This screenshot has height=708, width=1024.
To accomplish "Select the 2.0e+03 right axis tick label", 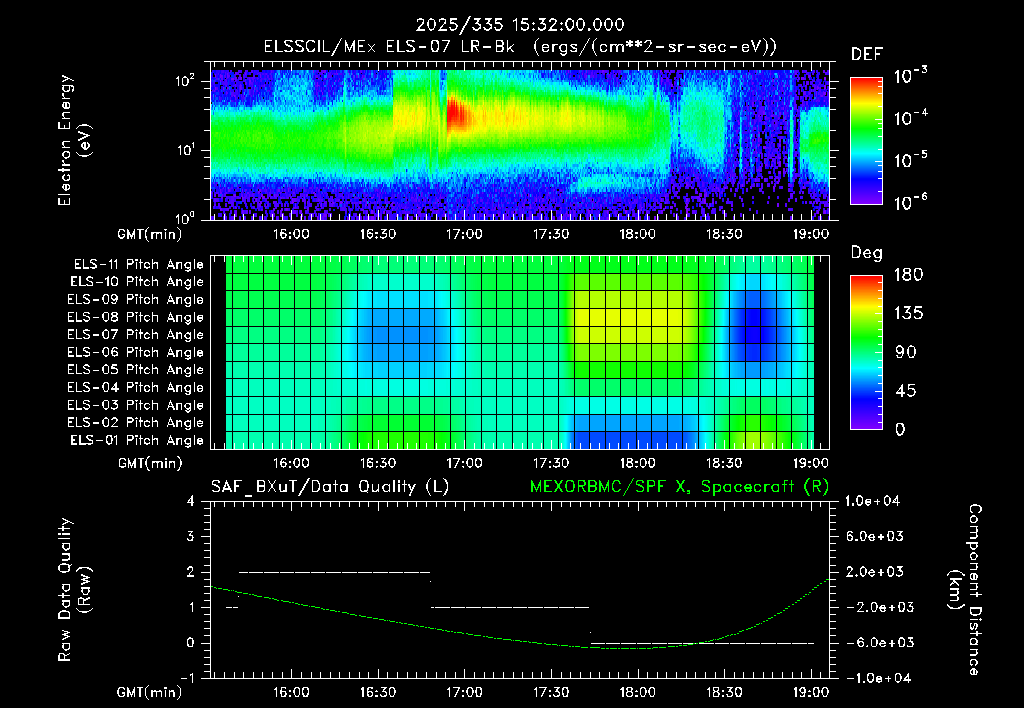I will (875, 571).
